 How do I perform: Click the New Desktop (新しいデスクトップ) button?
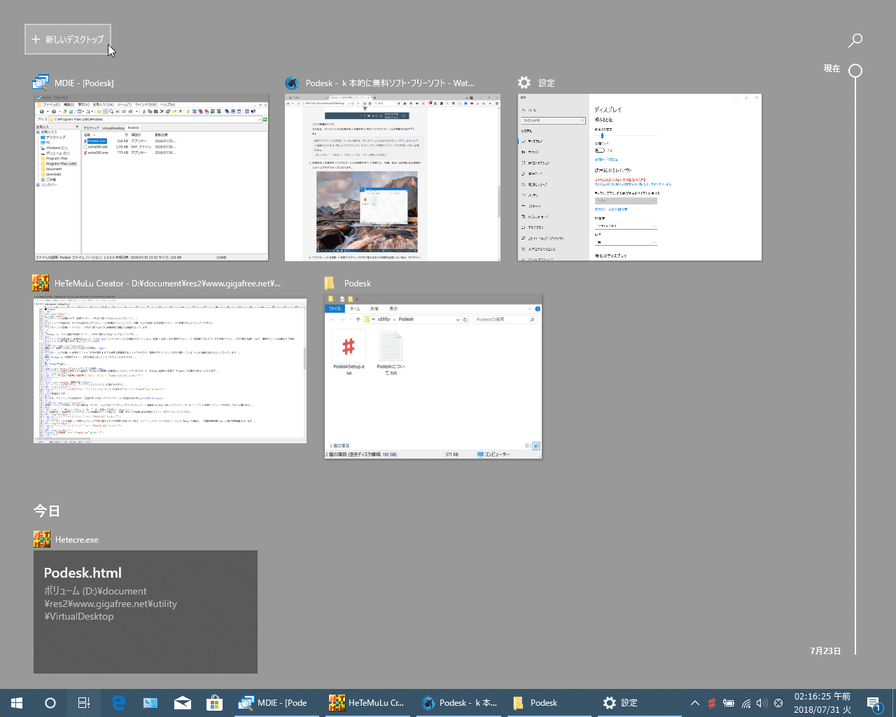pos(67,39)
